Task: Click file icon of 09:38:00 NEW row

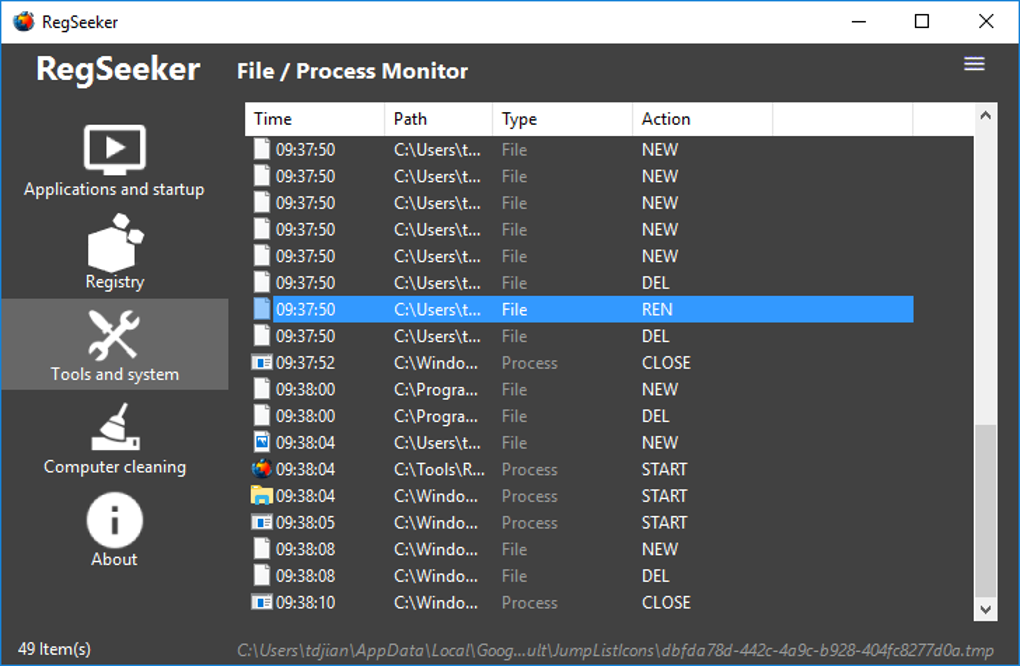Action: pos(262,389)
